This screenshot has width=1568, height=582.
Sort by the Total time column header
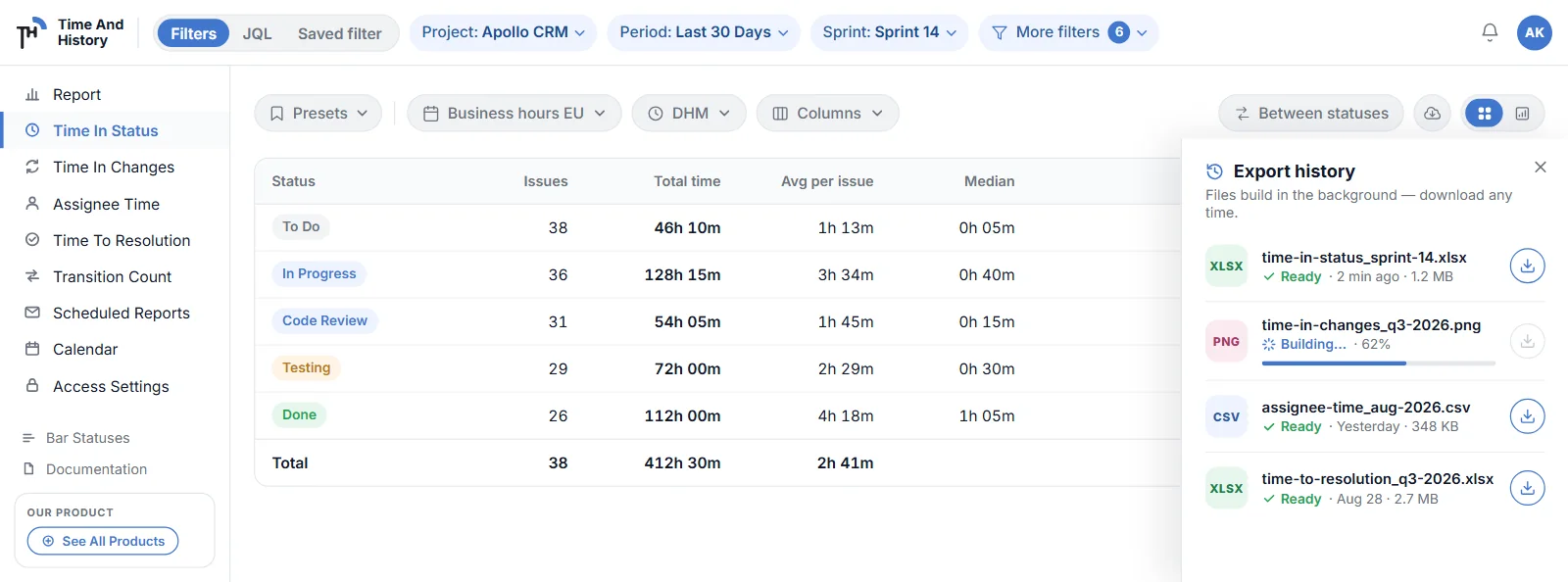687,181
